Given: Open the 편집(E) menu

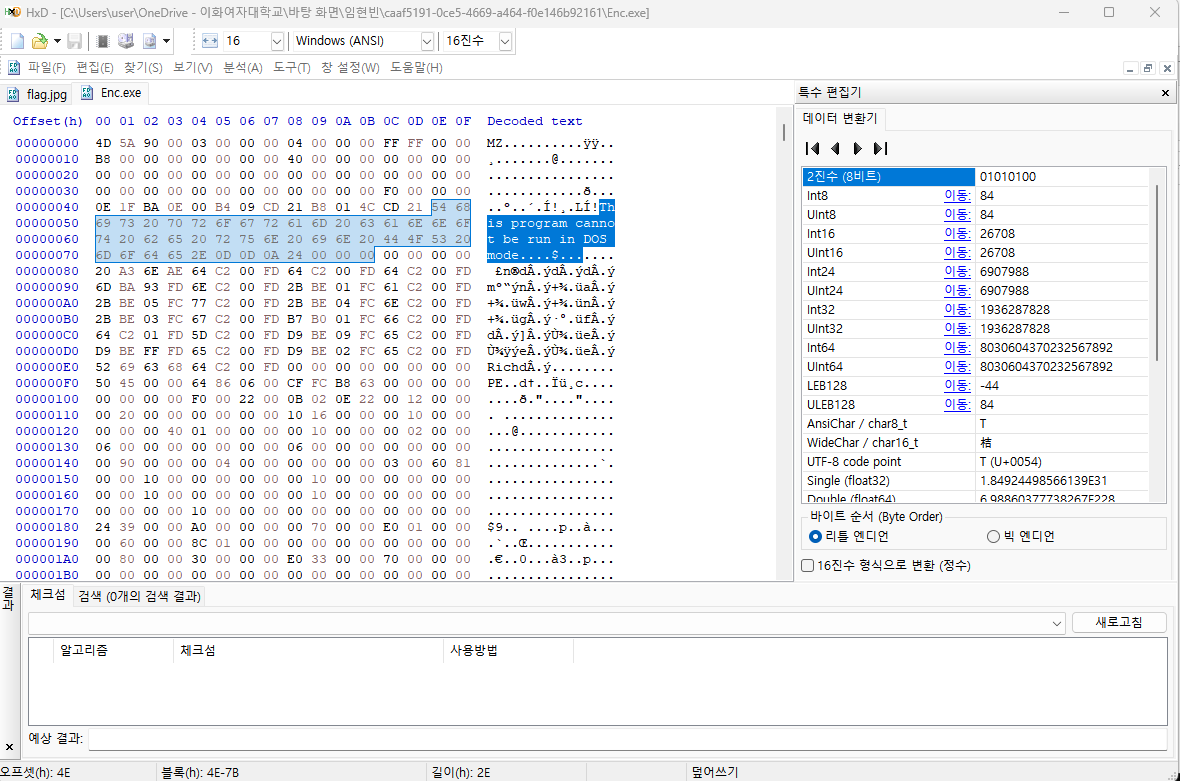Looking at the screenshot, I should pos(95,68).
